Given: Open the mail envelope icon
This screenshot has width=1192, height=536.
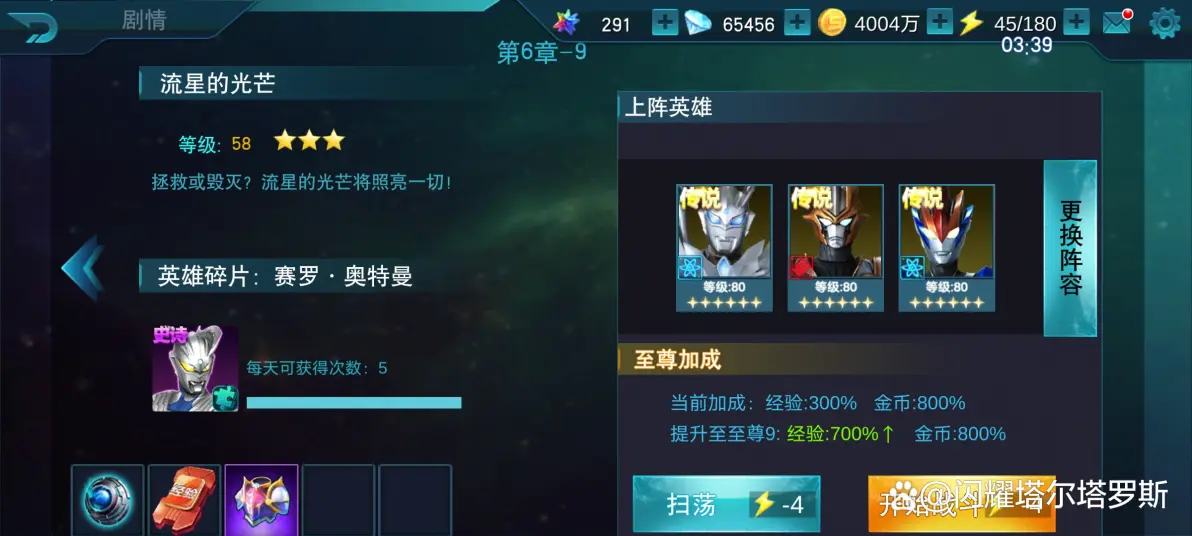Looking at the screenshot, I should point(1118,24).
